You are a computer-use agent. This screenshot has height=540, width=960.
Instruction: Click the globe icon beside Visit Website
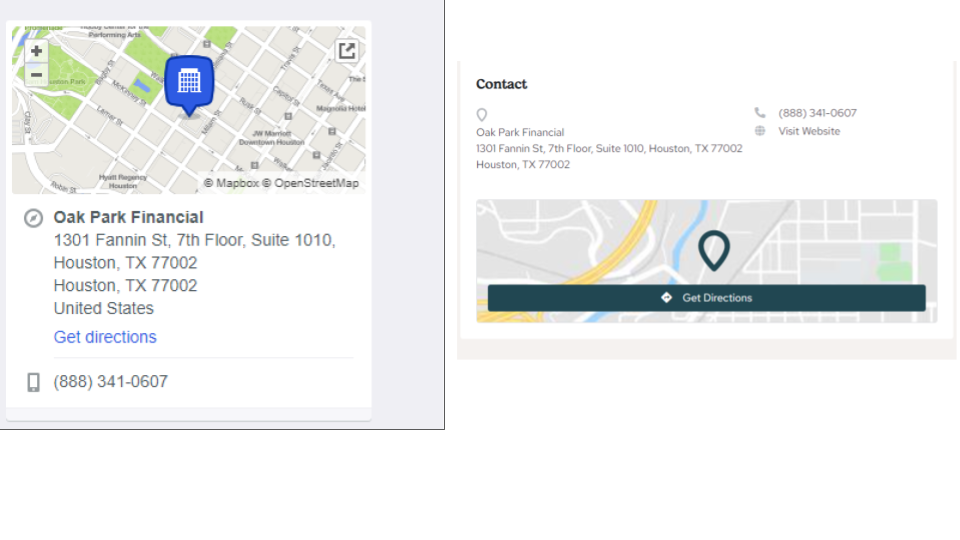(760, 131)
